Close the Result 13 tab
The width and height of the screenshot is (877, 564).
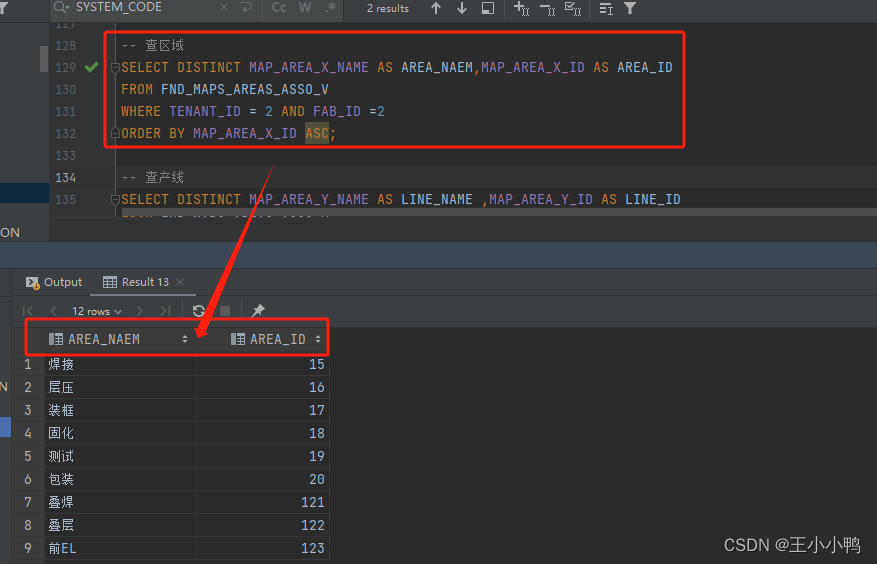click(x=180, y=282)
